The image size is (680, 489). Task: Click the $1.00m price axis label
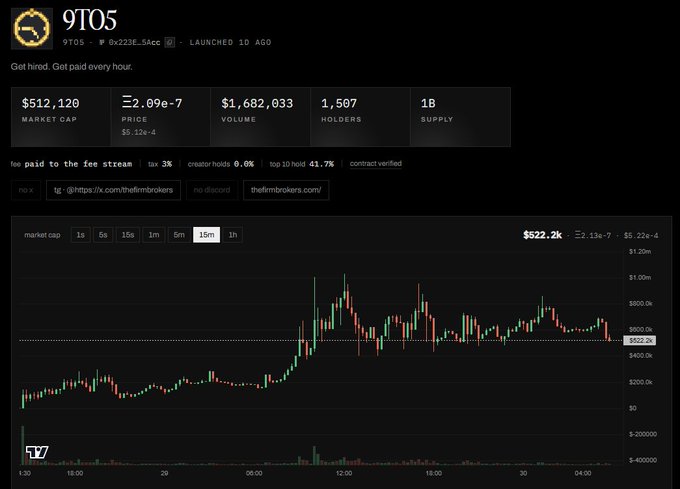coord(640,277)
